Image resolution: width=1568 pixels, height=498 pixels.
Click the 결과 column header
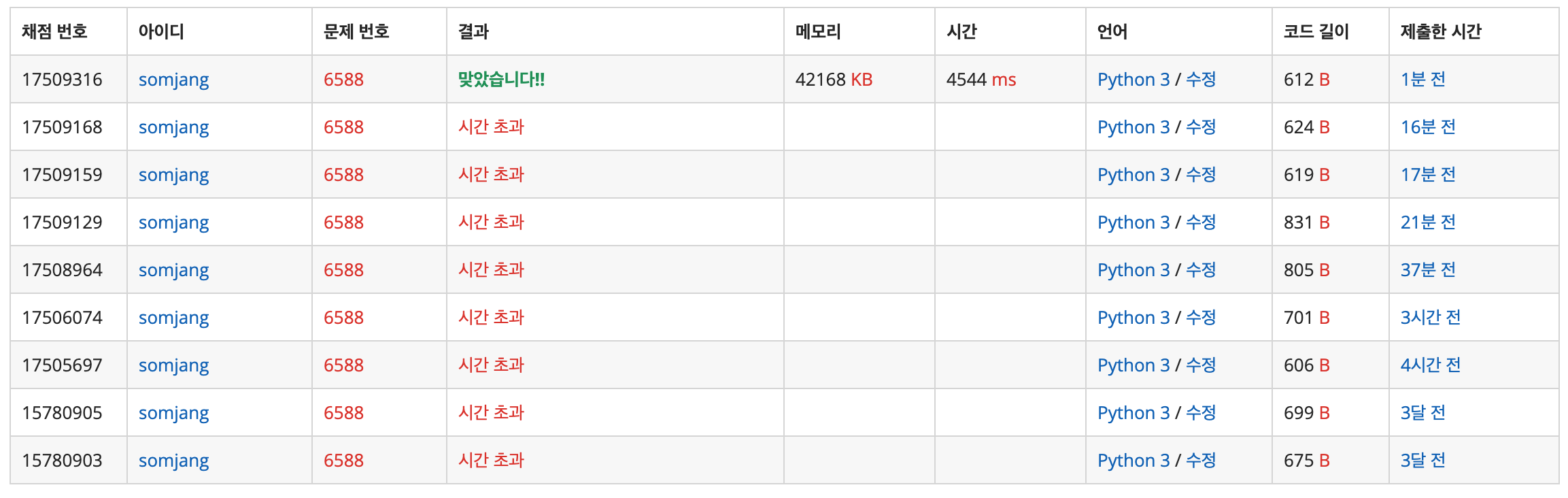click(x=473, y=31)
